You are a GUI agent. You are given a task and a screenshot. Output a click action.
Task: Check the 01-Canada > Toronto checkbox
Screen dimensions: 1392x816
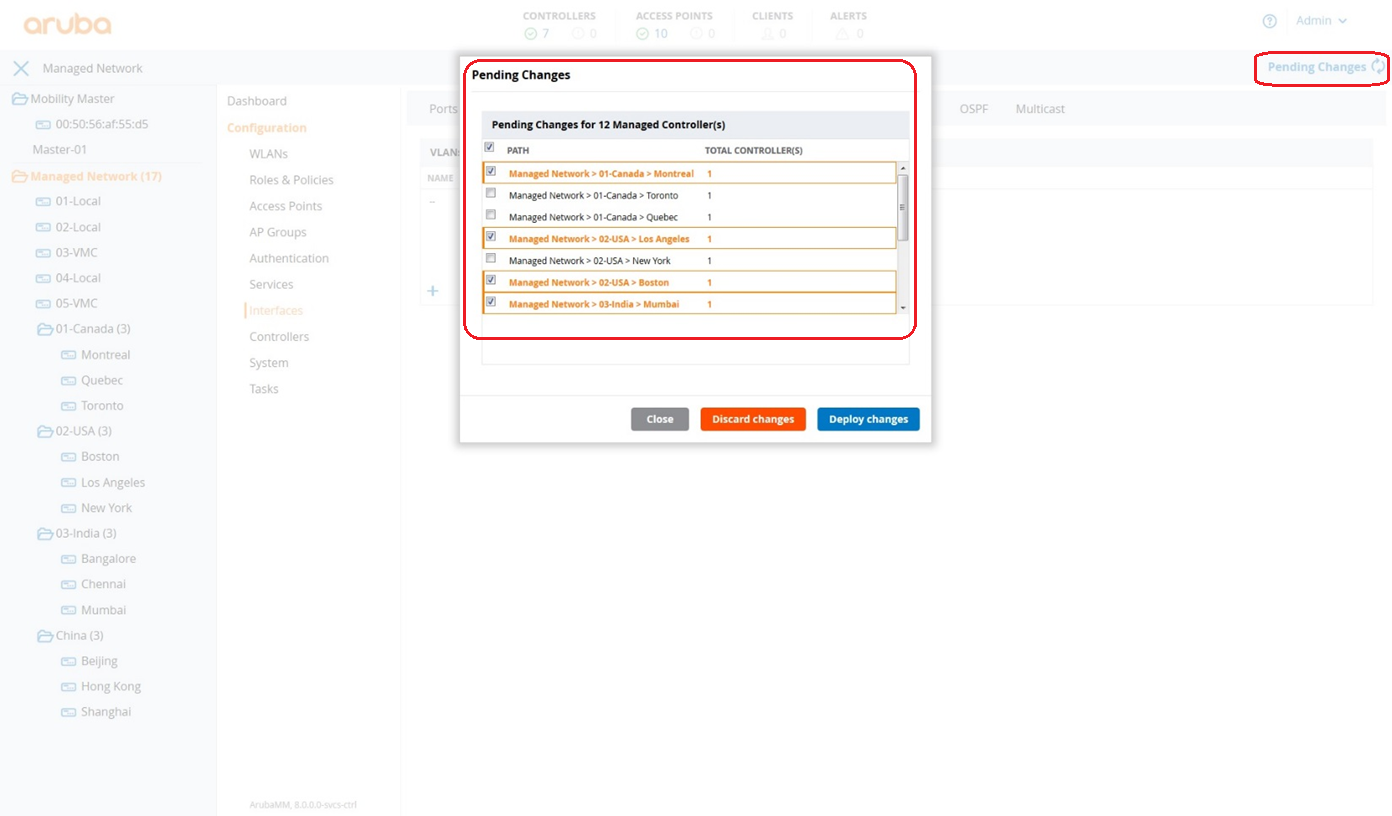click(x=490, y=192)
